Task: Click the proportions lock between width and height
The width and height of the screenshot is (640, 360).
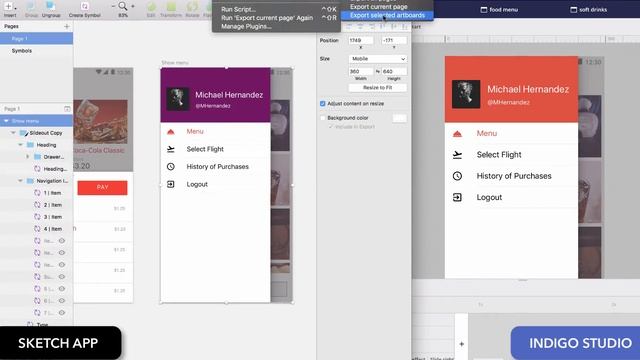Action: tap(378, 71)
